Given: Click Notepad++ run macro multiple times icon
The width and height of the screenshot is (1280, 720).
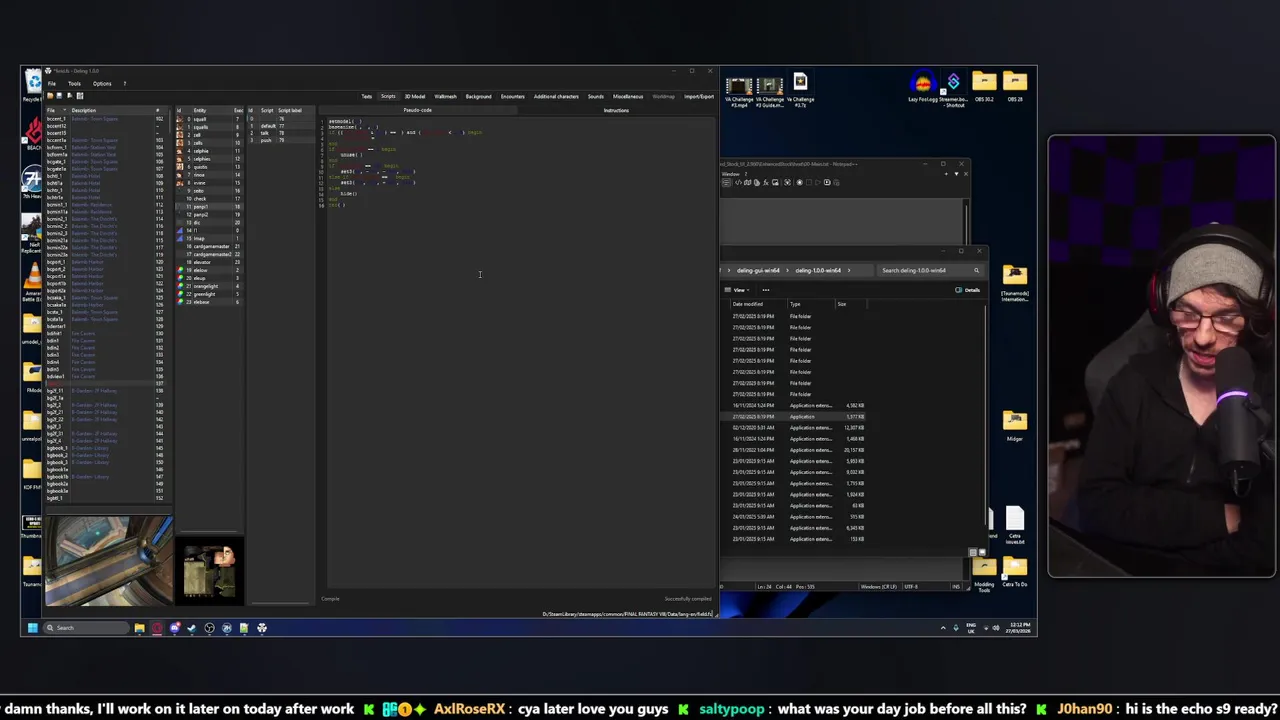Looking at the screenshot, I should coord(827,182).
